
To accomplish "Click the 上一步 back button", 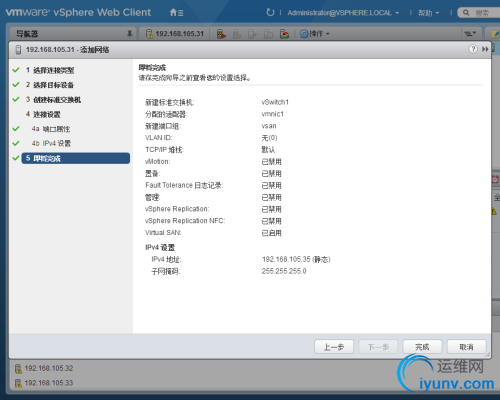I will (x=334, y=347).
